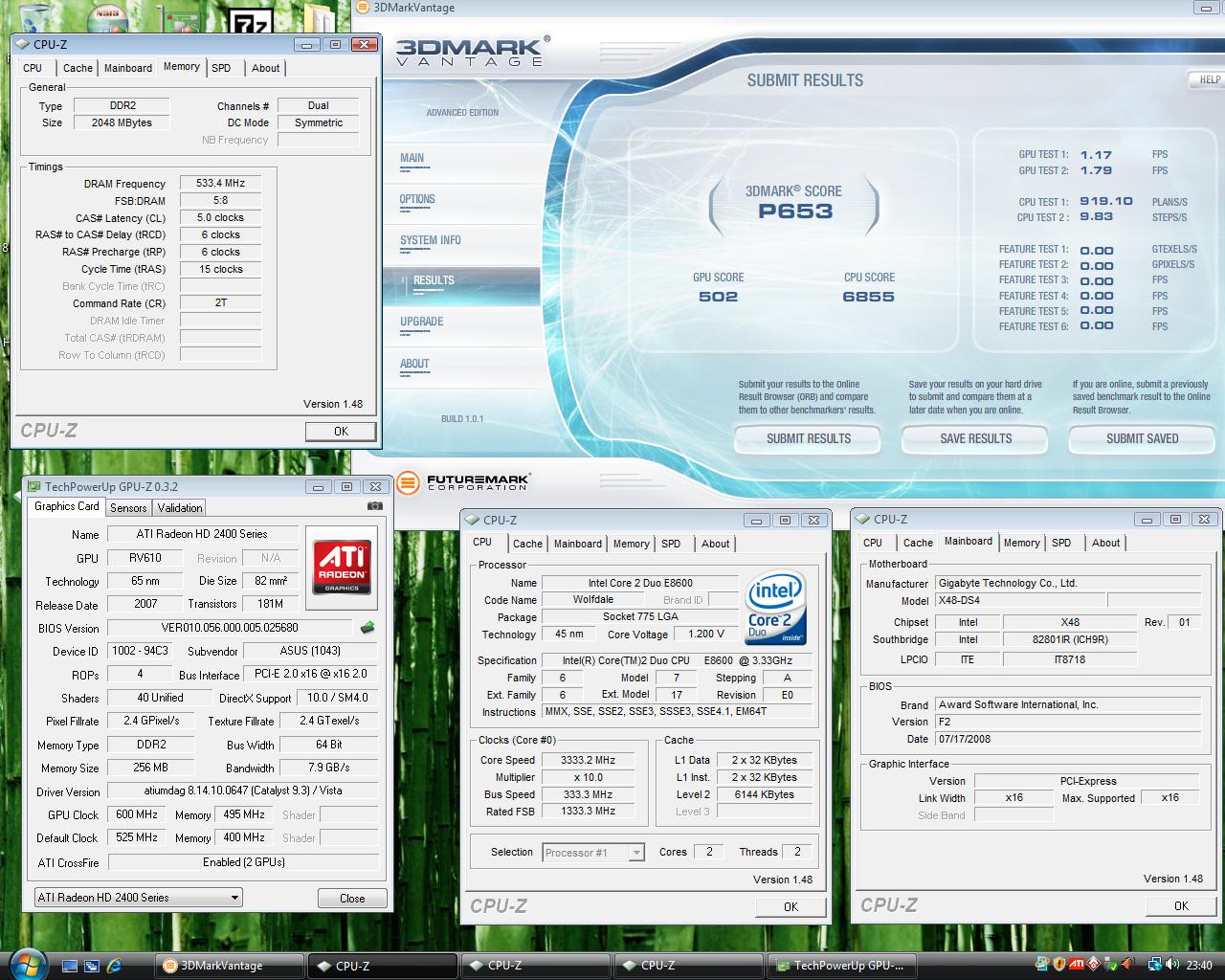
Task: Click the GPU score value 502
Action: click(x=718, y=297)
